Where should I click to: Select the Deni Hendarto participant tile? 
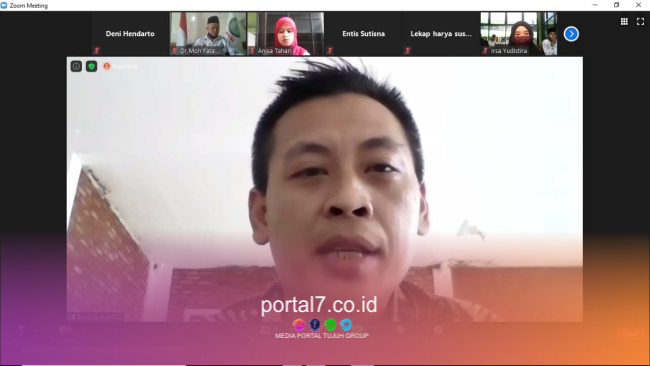(130, 34)
